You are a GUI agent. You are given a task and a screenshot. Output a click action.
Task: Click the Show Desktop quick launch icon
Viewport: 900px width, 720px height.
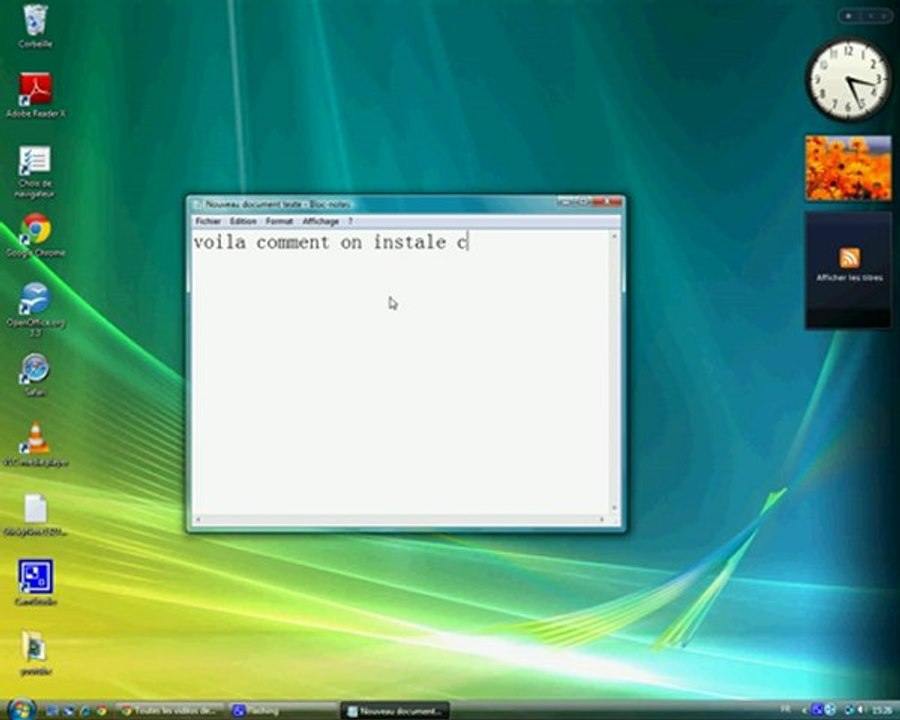coord(51,711)
